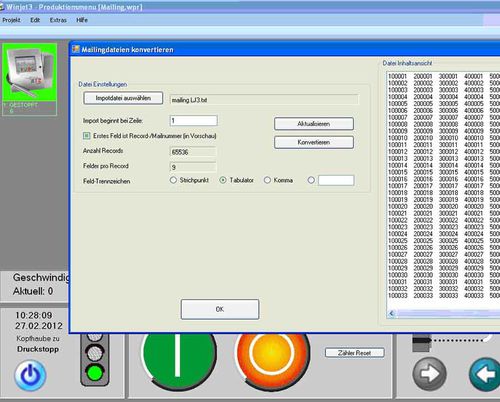Click the date display 27.02.2012
The width and height of the screenshot is (500, 402).
[x=39, y=326]
